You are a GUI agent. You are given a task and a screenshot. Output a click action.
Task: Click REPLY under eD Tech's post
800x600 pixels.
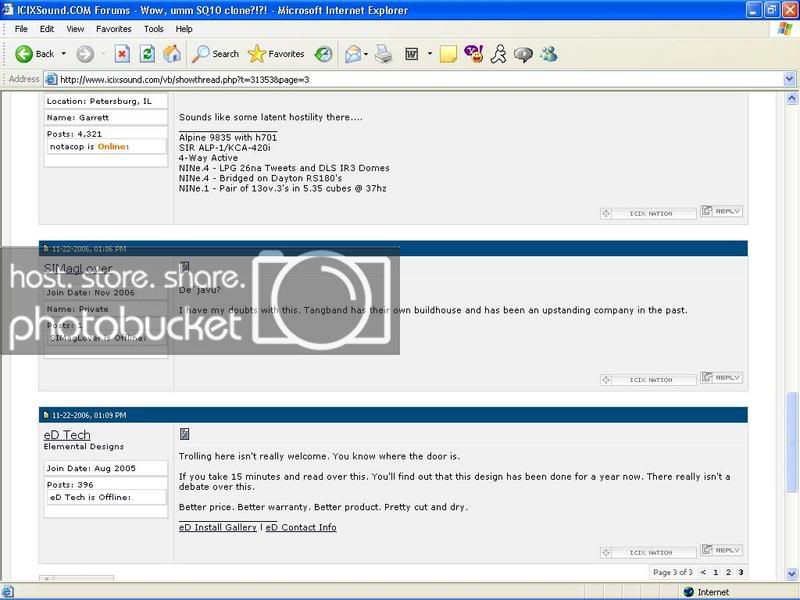[721, 550]
